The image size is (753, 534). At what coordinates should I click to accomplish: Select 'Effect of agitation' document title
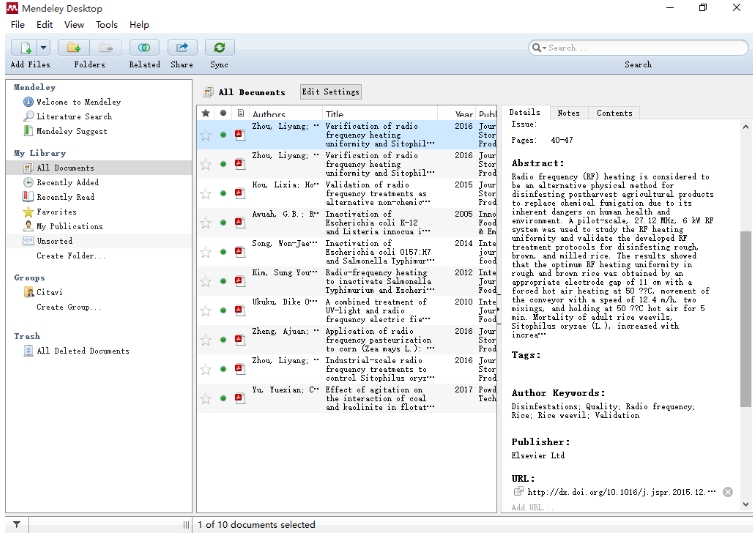[380, 398]
